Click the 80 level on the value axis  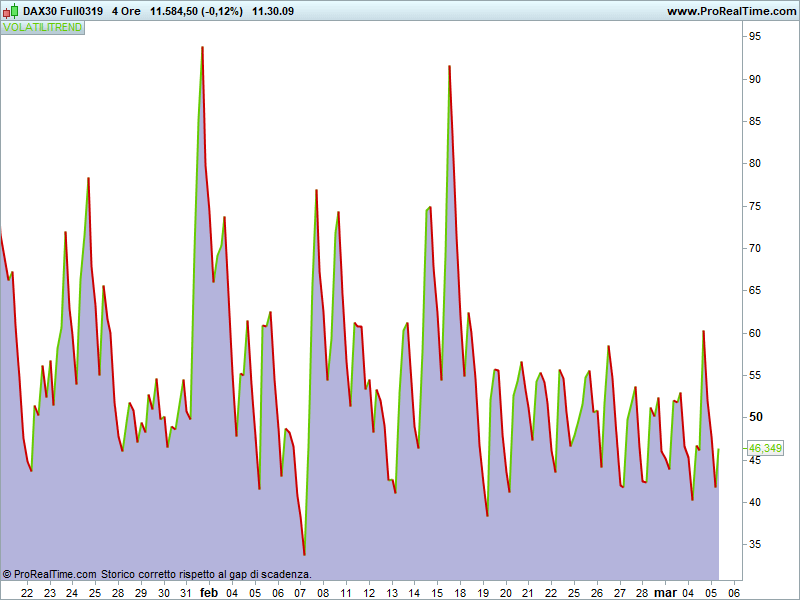click(755, 164)
